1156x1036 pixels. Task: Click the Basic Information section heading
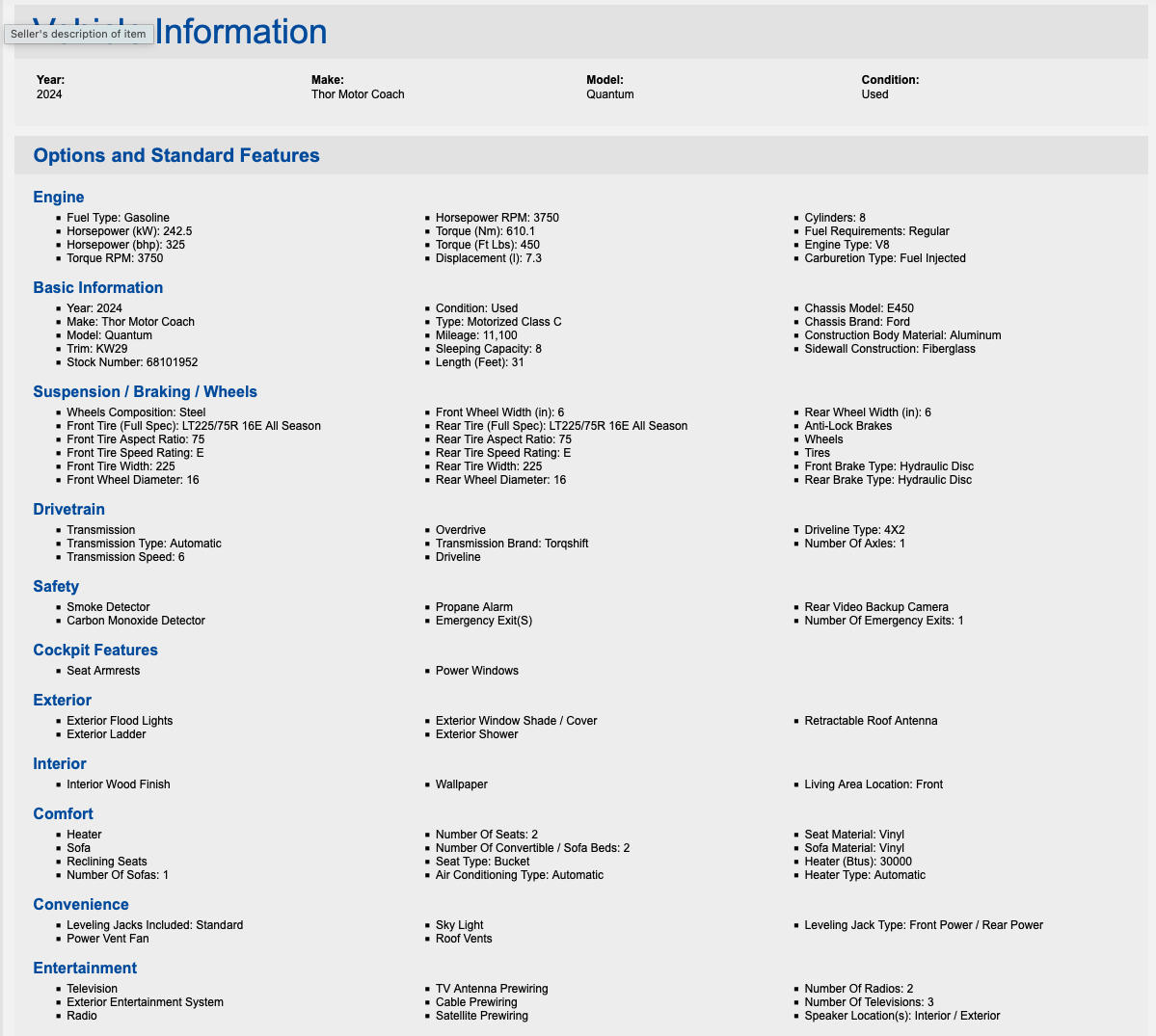pyautogui.click(x=98, y=287)
